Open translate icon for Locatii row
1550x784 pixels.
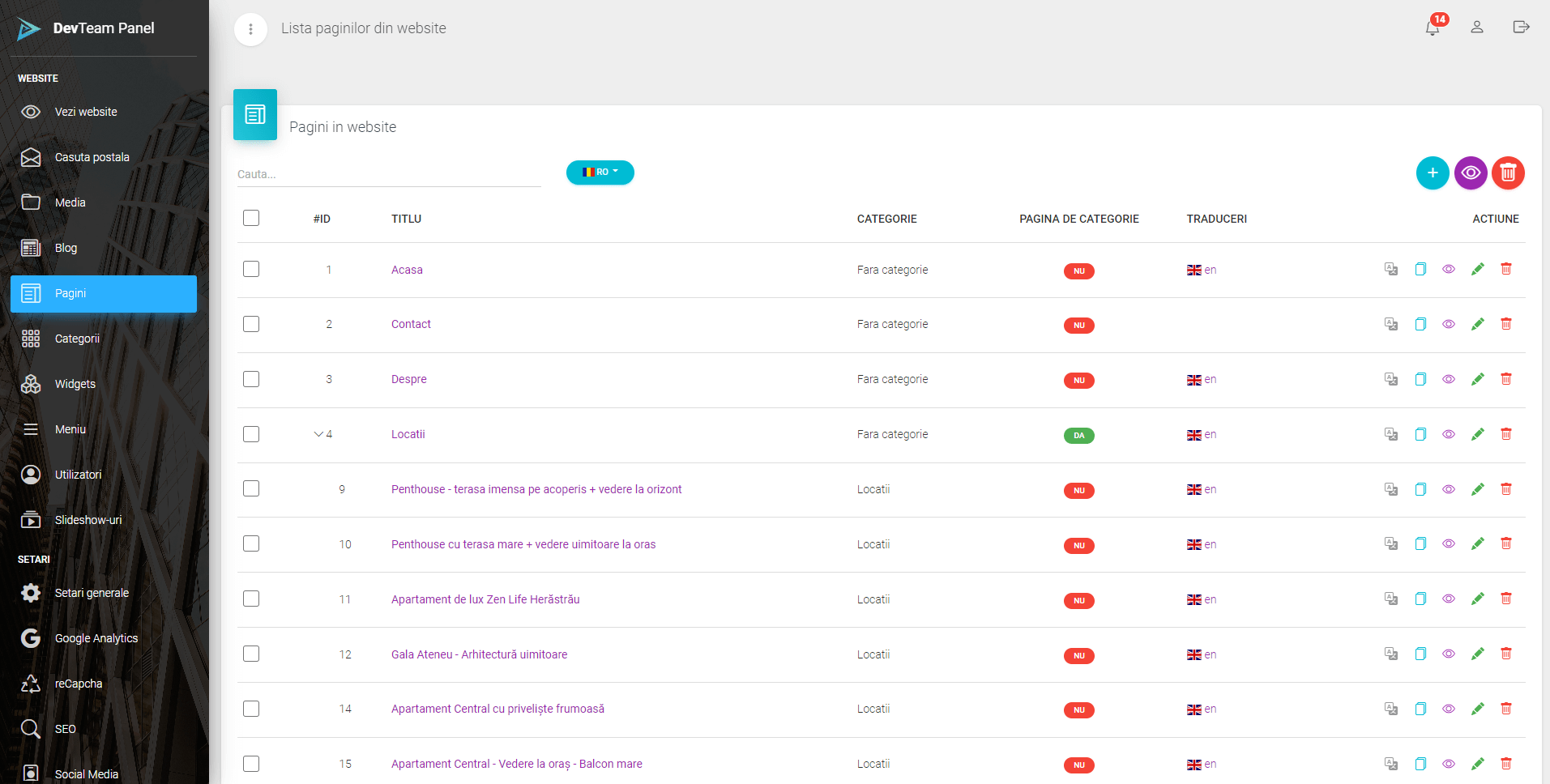1390,434
